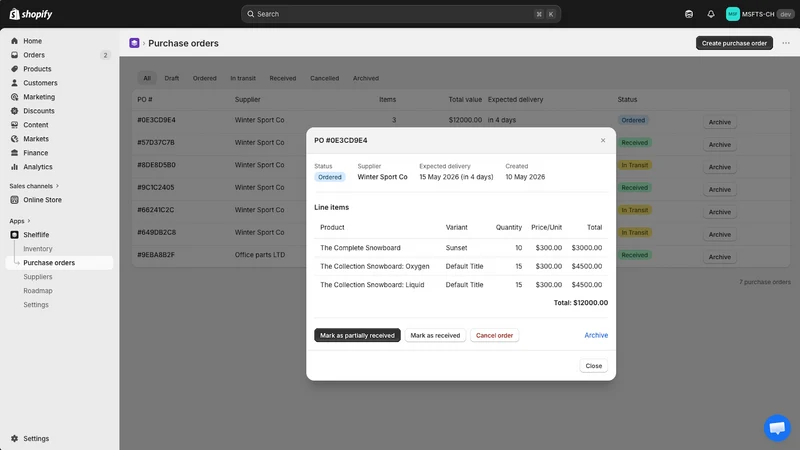Screen dimensions: 800x450
Task: Open the notifications bell
Action: 711,14
